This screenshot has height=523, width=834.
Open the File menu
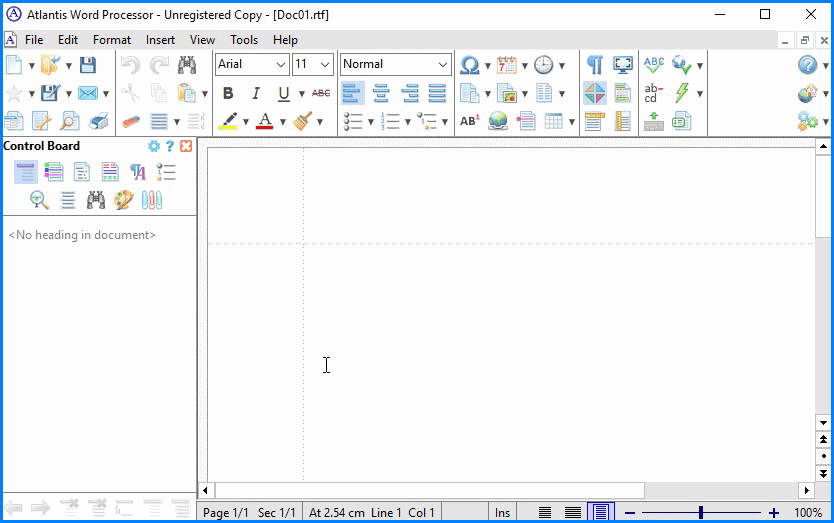tap(34, 40)
